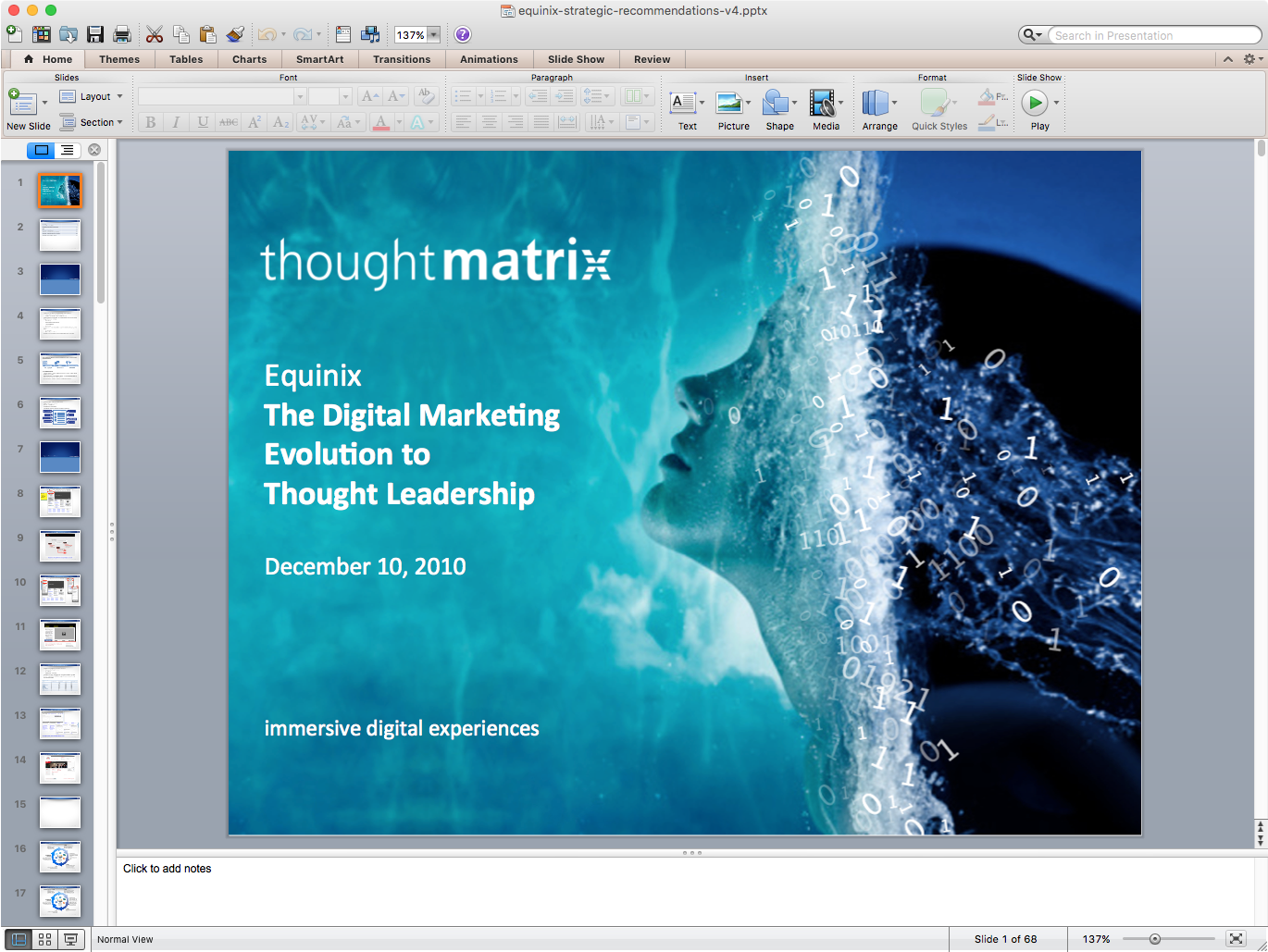
Task: Insert a Picture from ribbon
Action: (x=733, y=110)
